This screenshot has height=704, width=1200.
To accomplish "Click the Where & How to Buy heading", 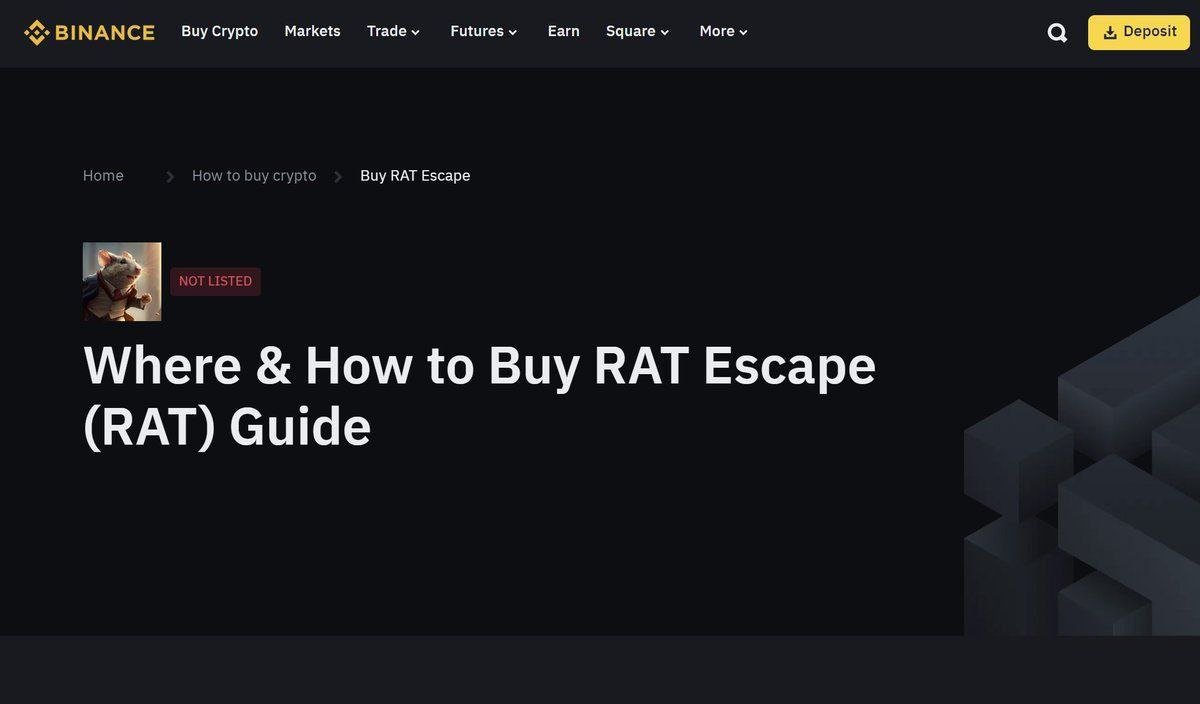I will [x=480, y=395].
